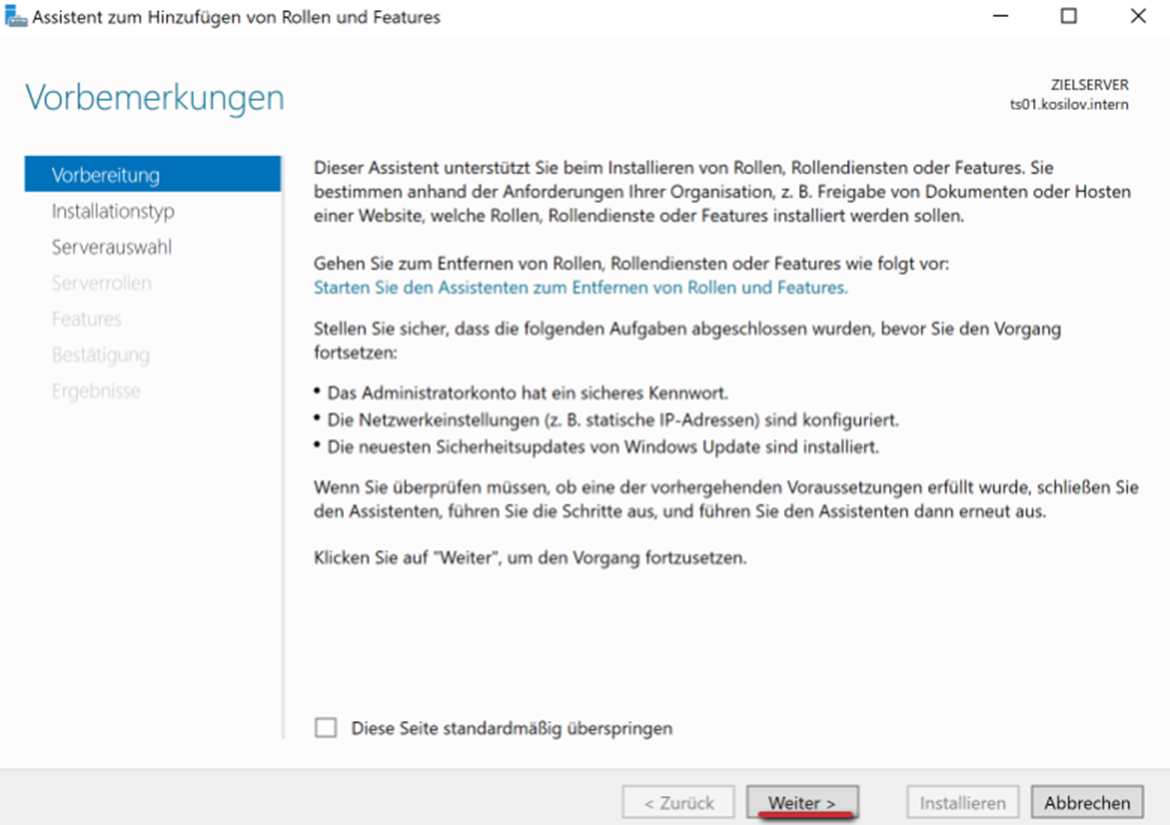Screen dimensions: 1170x825
Task: Click the target server name ts01.kosilov.intern
Action: pyautogui.click(x=1069, y=104)
